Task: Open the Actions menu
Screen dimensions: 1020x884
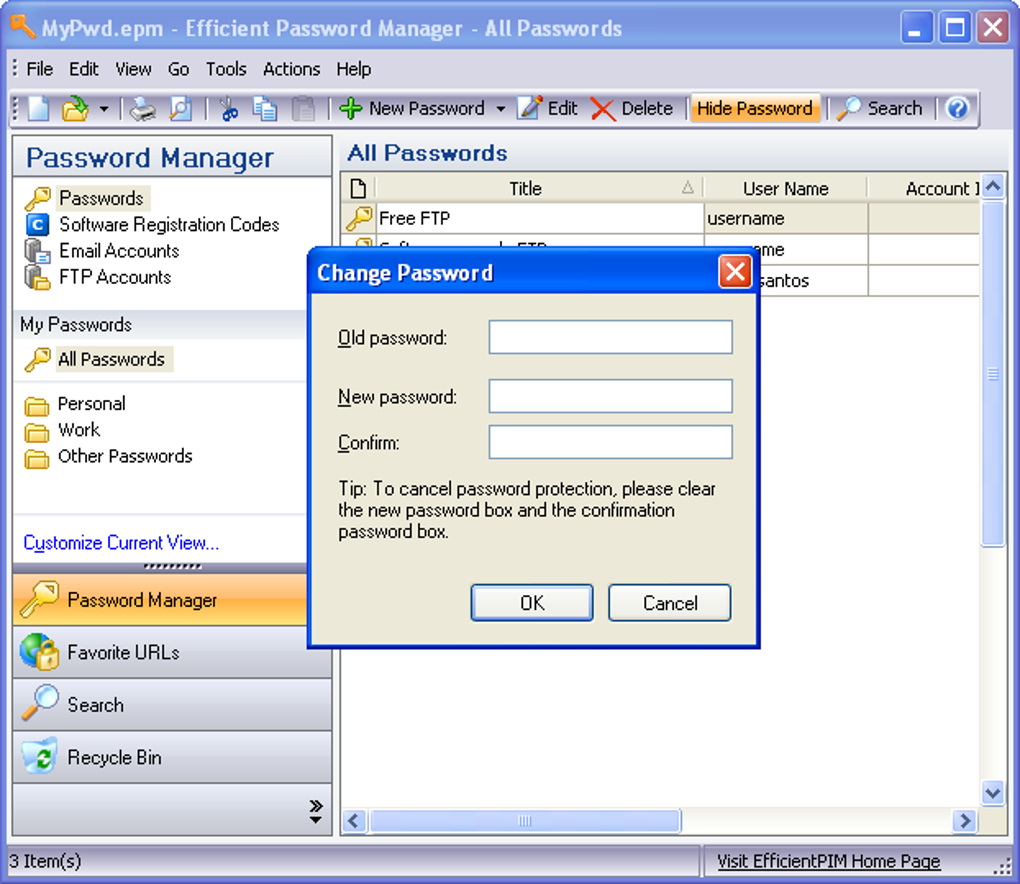Action: (291, 69)
